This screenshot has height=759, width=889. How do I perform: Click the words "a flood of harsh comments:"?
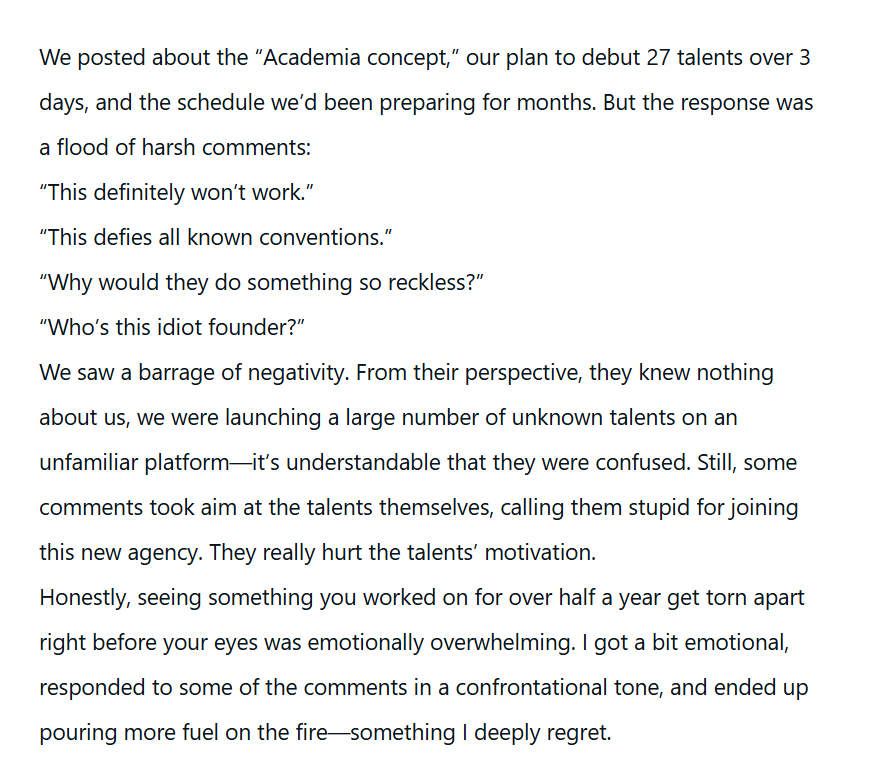(x=175, y=148)
